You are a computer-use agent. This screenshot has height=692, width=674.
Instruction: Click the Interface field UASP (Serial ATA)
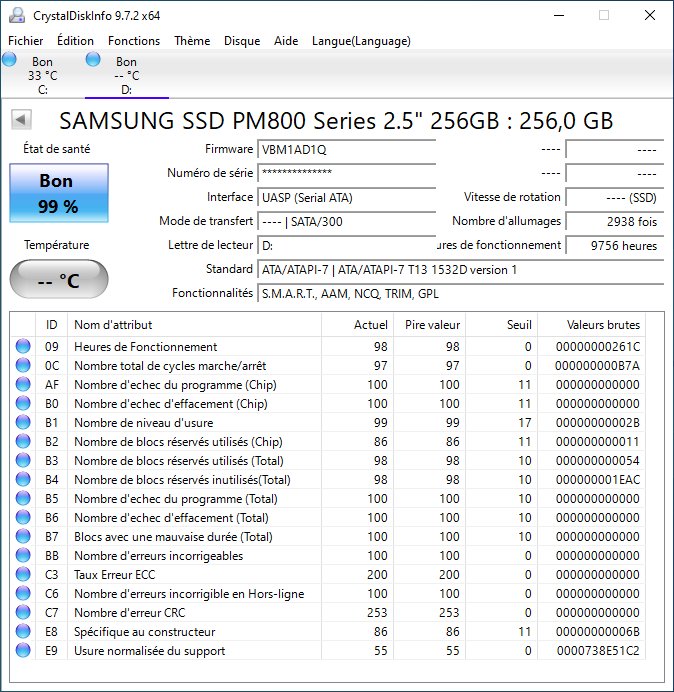346,197
